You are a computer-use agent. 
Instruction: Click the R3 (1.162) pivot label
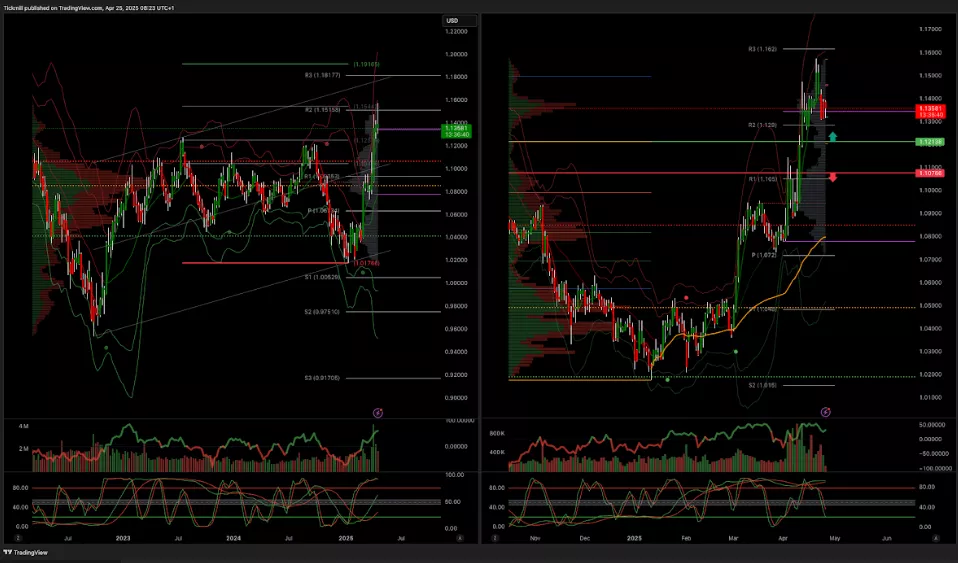(x=765, y=48)
